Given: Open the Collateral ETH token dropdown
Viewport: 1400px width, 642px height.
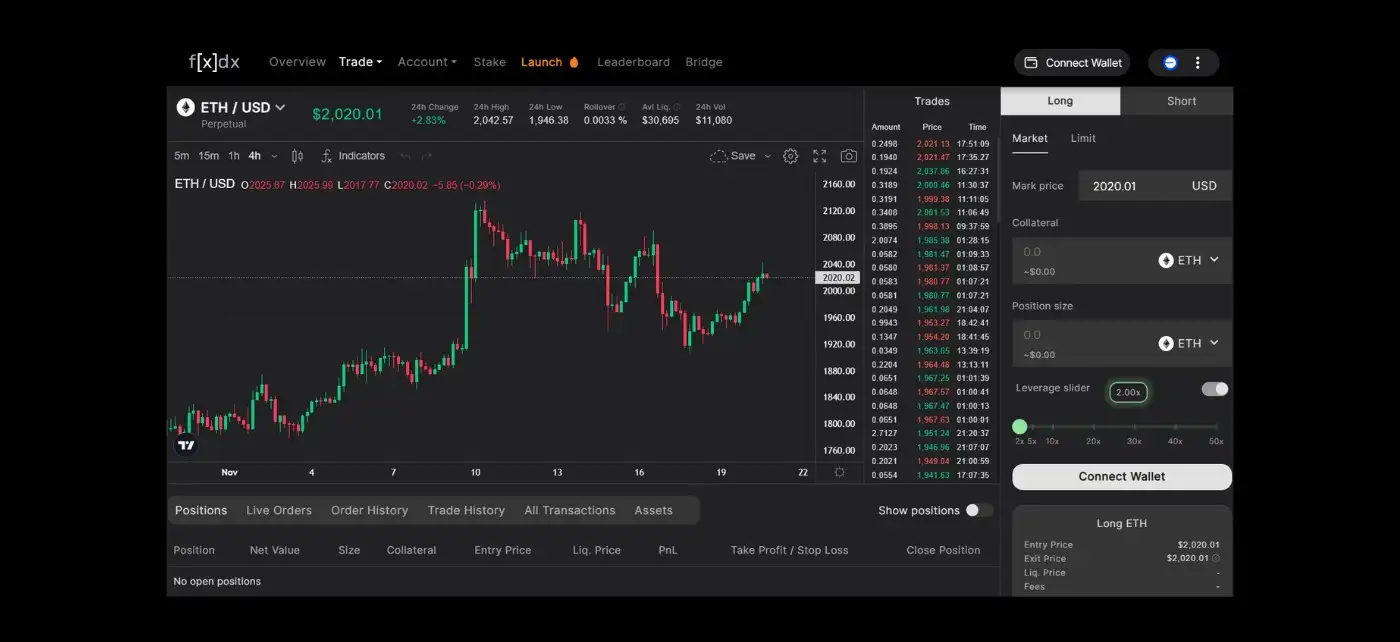Looking at the screenshot, I should [1189, 260].
